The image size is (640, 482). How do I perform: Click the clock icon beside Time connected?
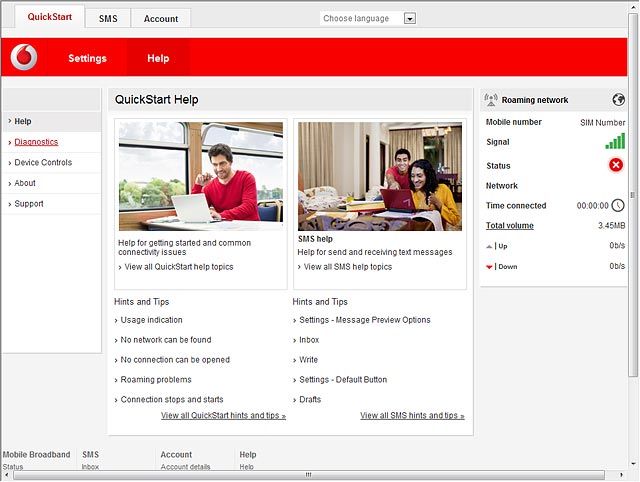coord(618,205)
